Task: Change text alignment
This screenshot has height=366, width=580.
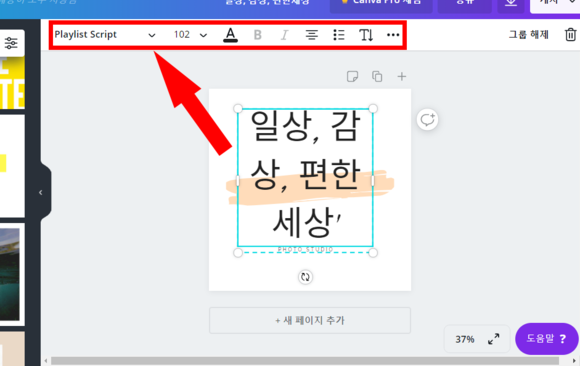Action: (311, 35)
